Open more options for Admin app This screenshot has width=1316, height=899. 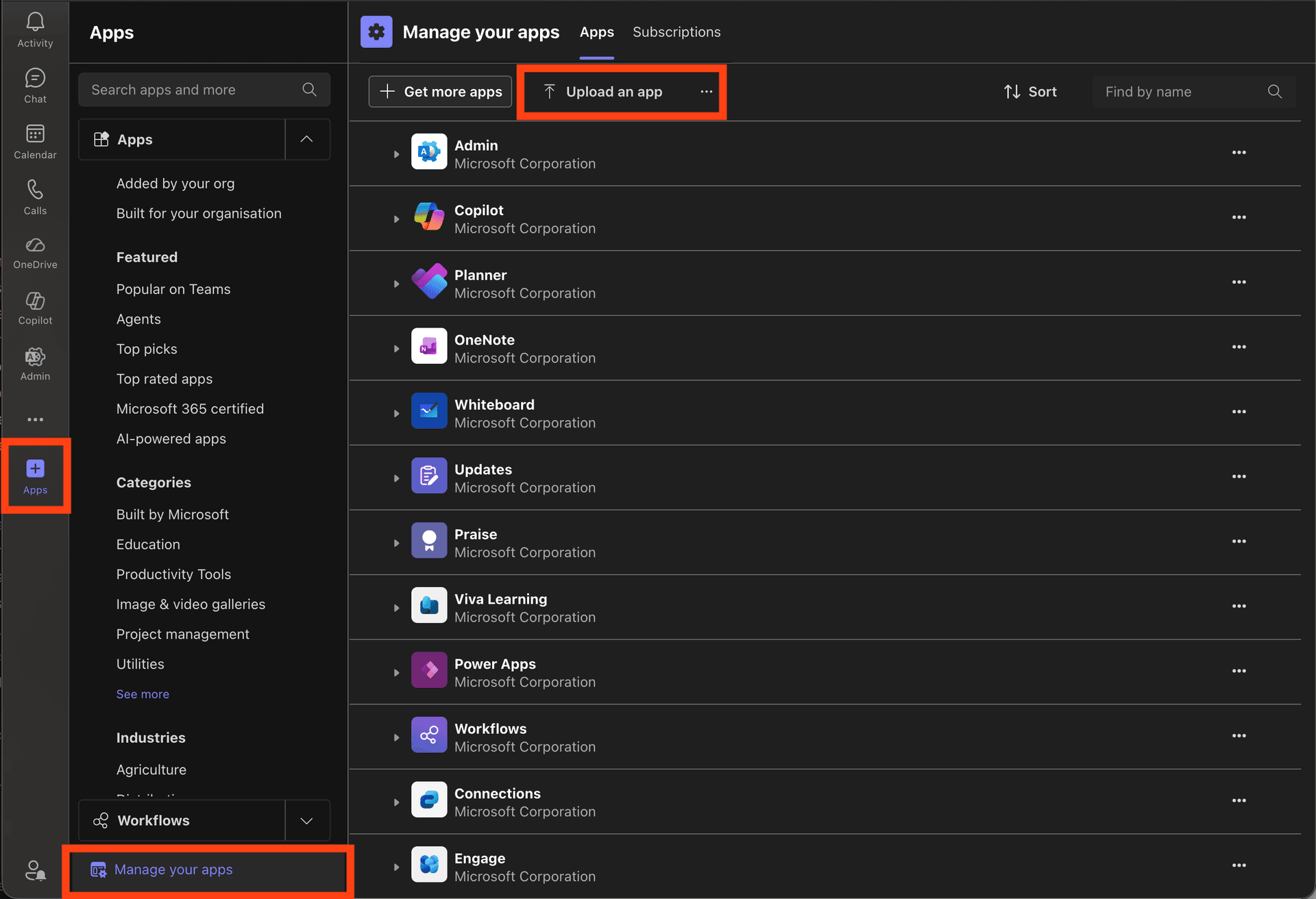(1239, 152)
